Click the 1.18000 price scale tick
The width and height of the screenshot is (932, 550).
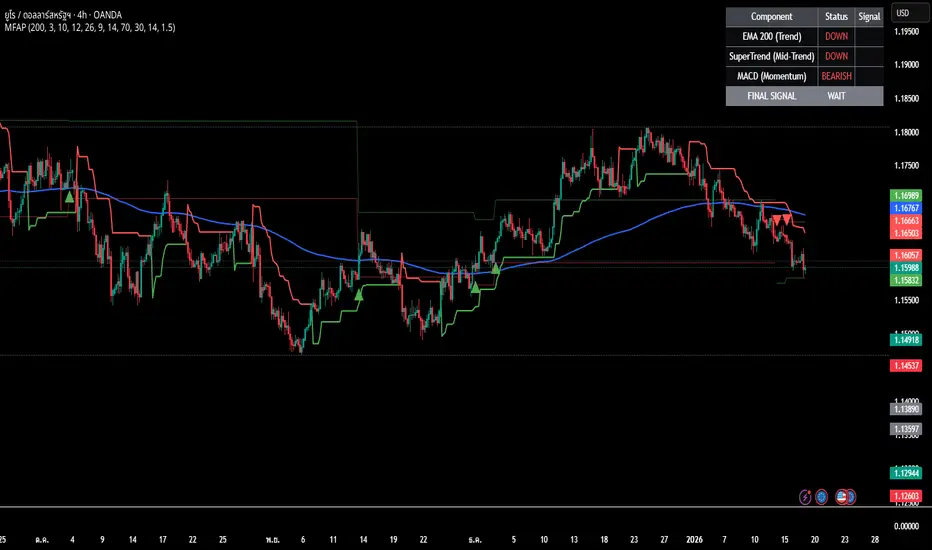[906, 133]
